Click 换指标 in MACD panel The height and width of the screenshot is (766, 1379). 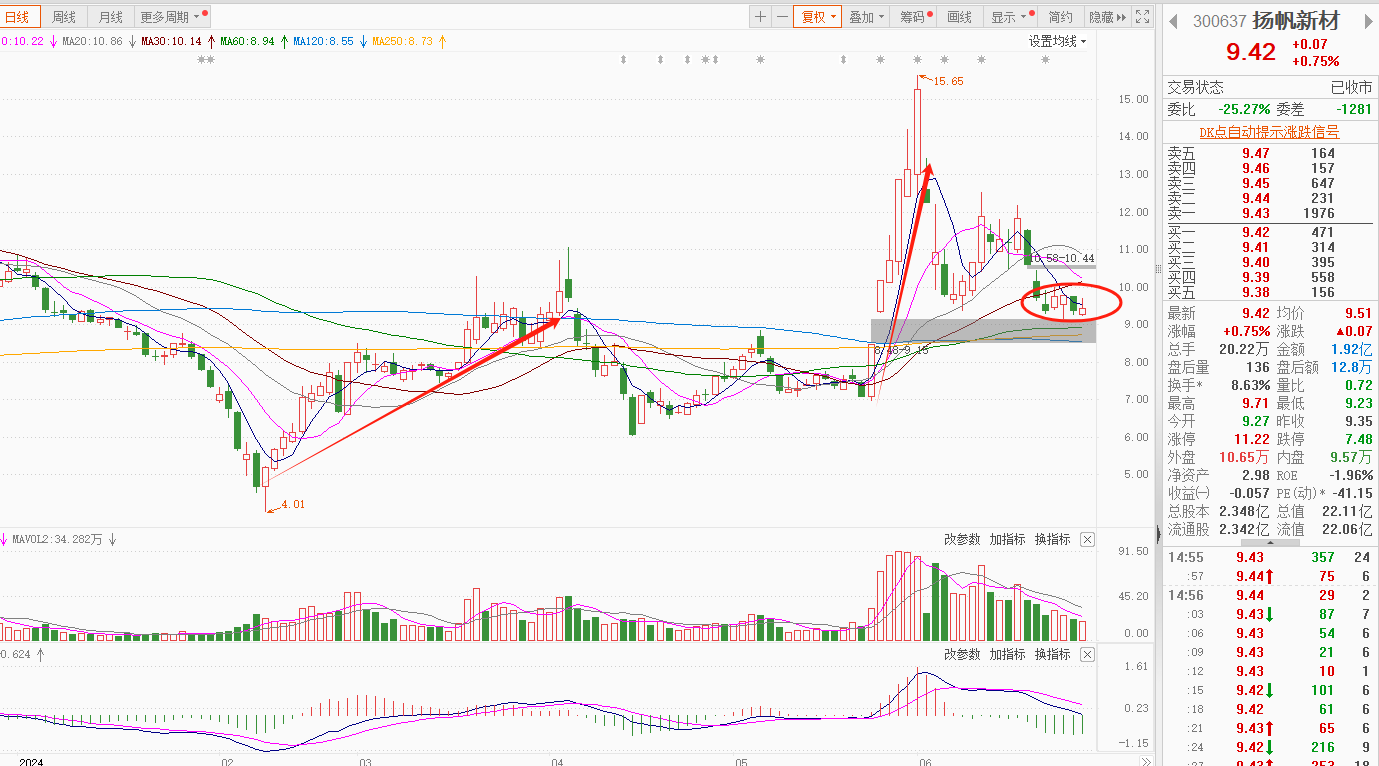[x=1052, y=654]
